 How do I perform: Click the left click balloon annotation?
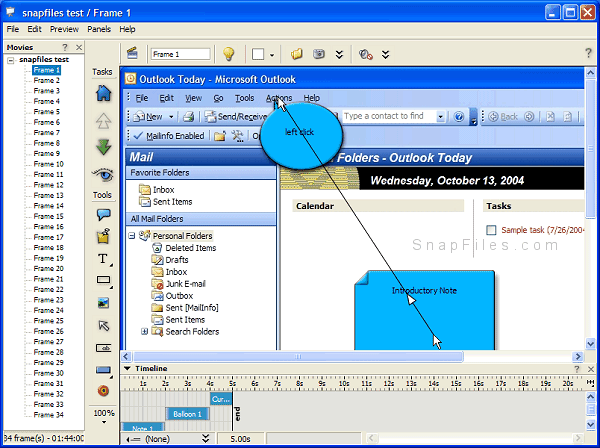[x=301, y=136]
